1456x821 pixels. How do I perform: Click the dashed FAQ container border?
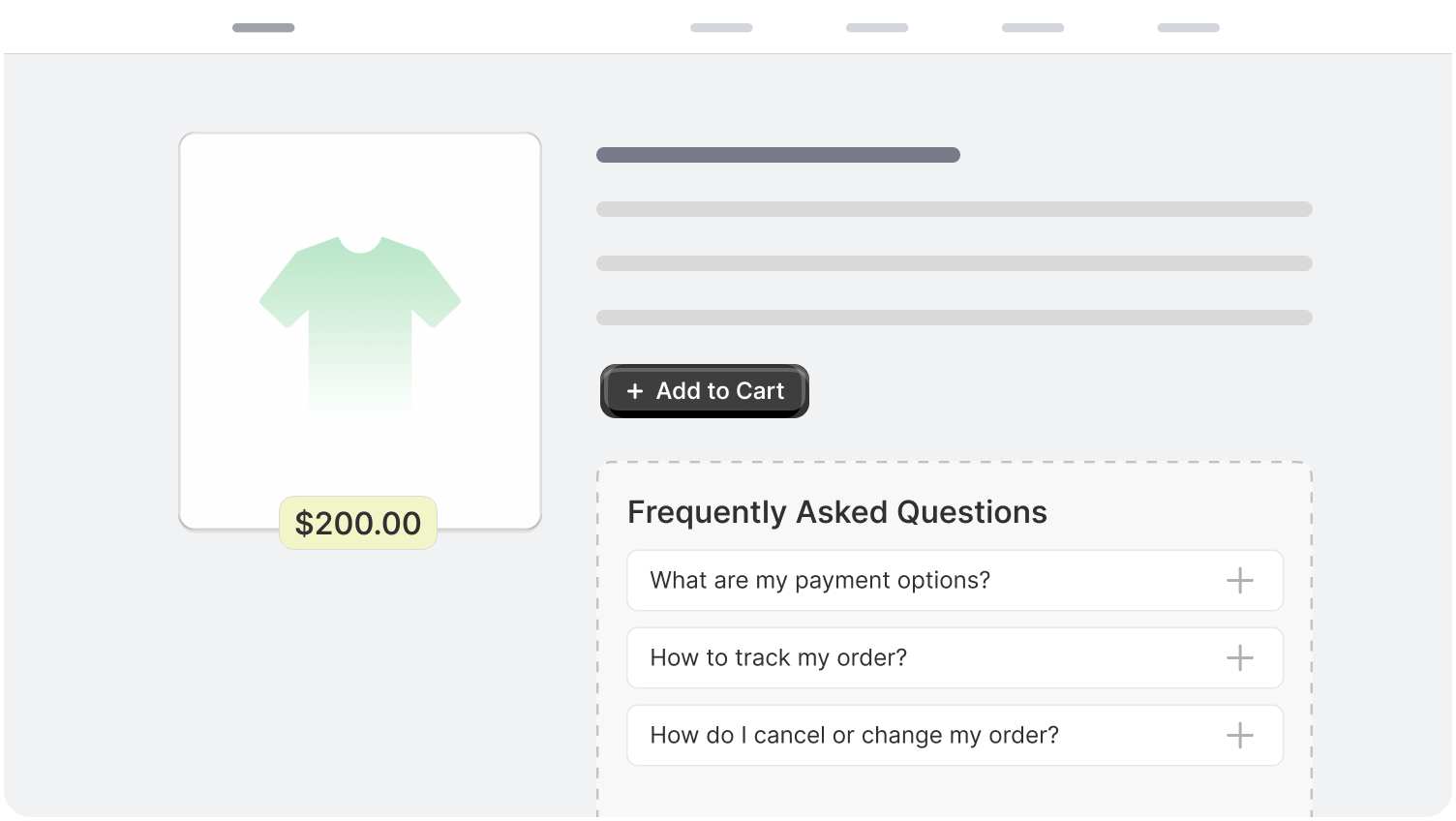(x=955, y=460)
